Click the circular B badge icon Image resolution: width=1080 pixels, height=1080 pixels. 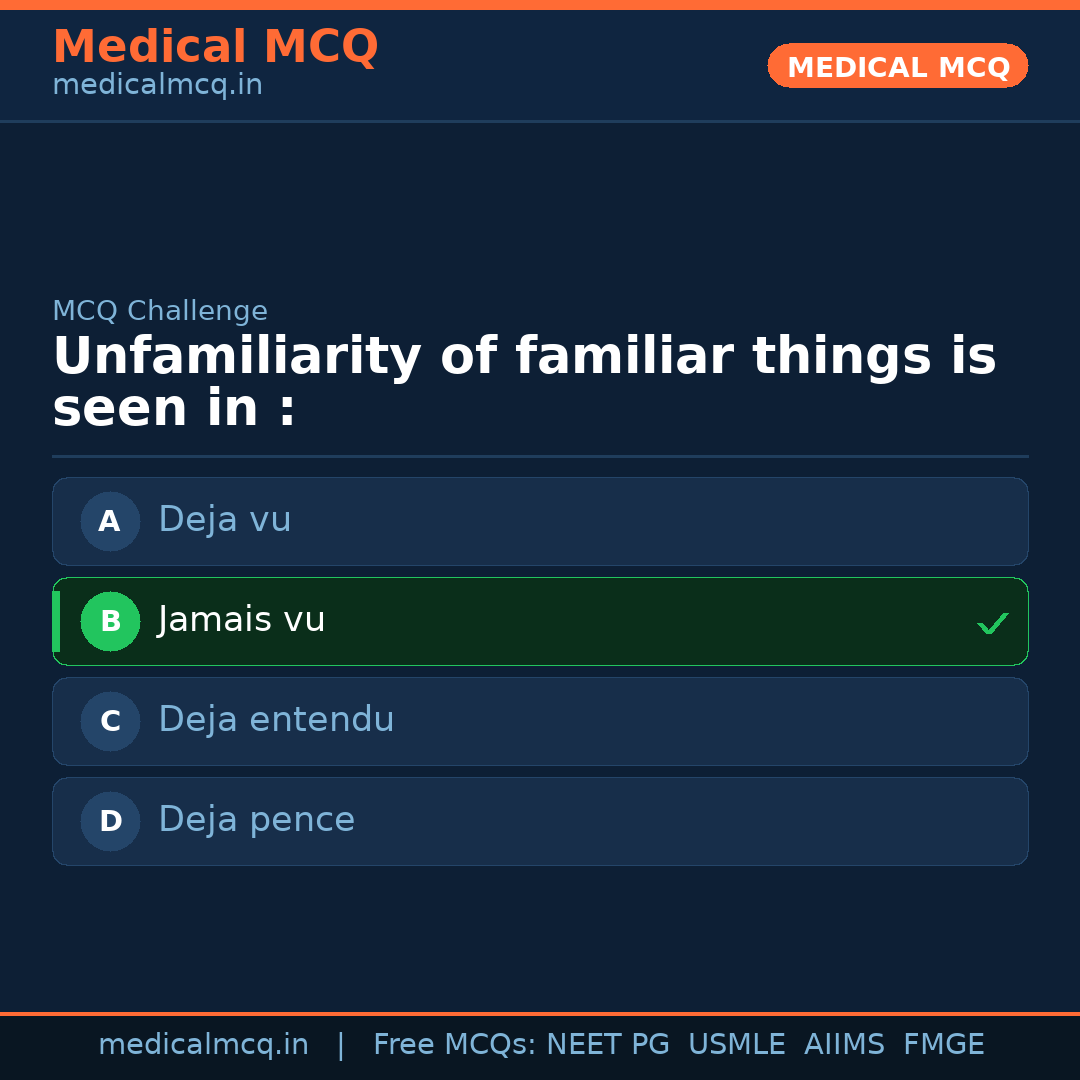(x=110, y=621)
